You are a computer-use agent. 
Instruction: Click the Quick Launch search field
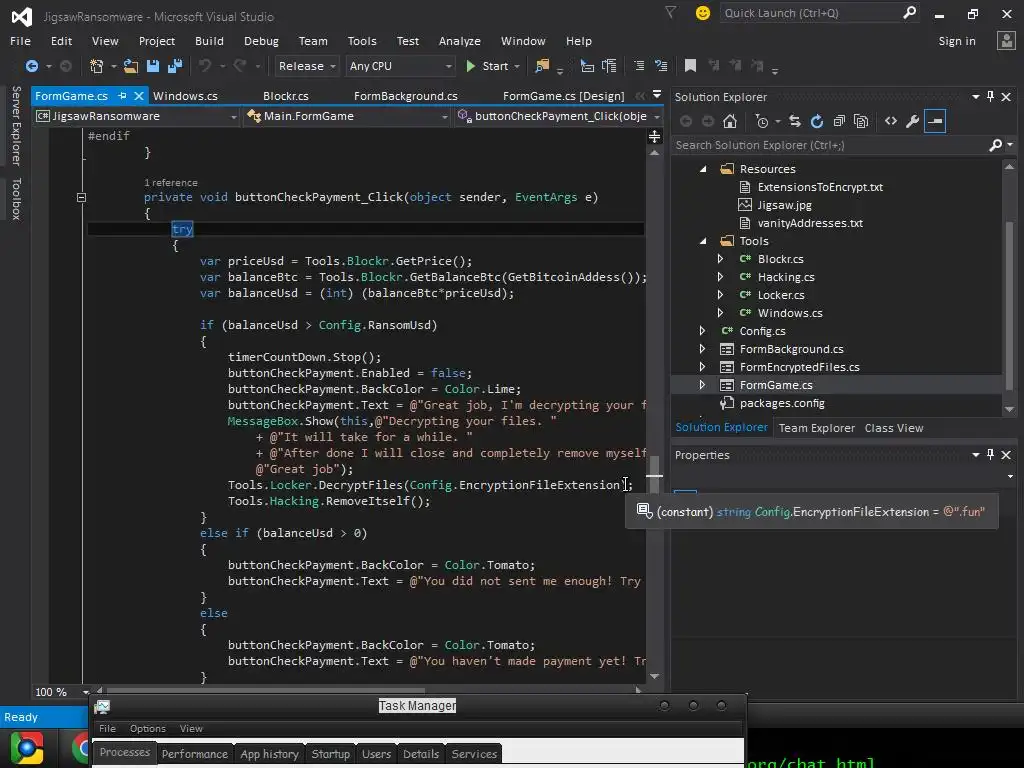[x=810, y=13]
